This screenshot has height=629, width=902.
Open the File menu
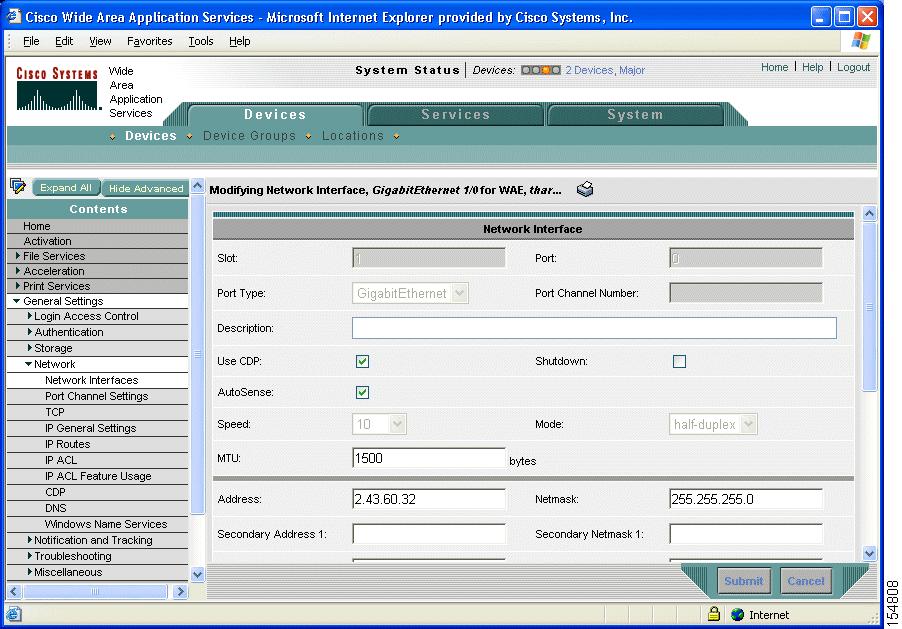(x=31, y=41)
